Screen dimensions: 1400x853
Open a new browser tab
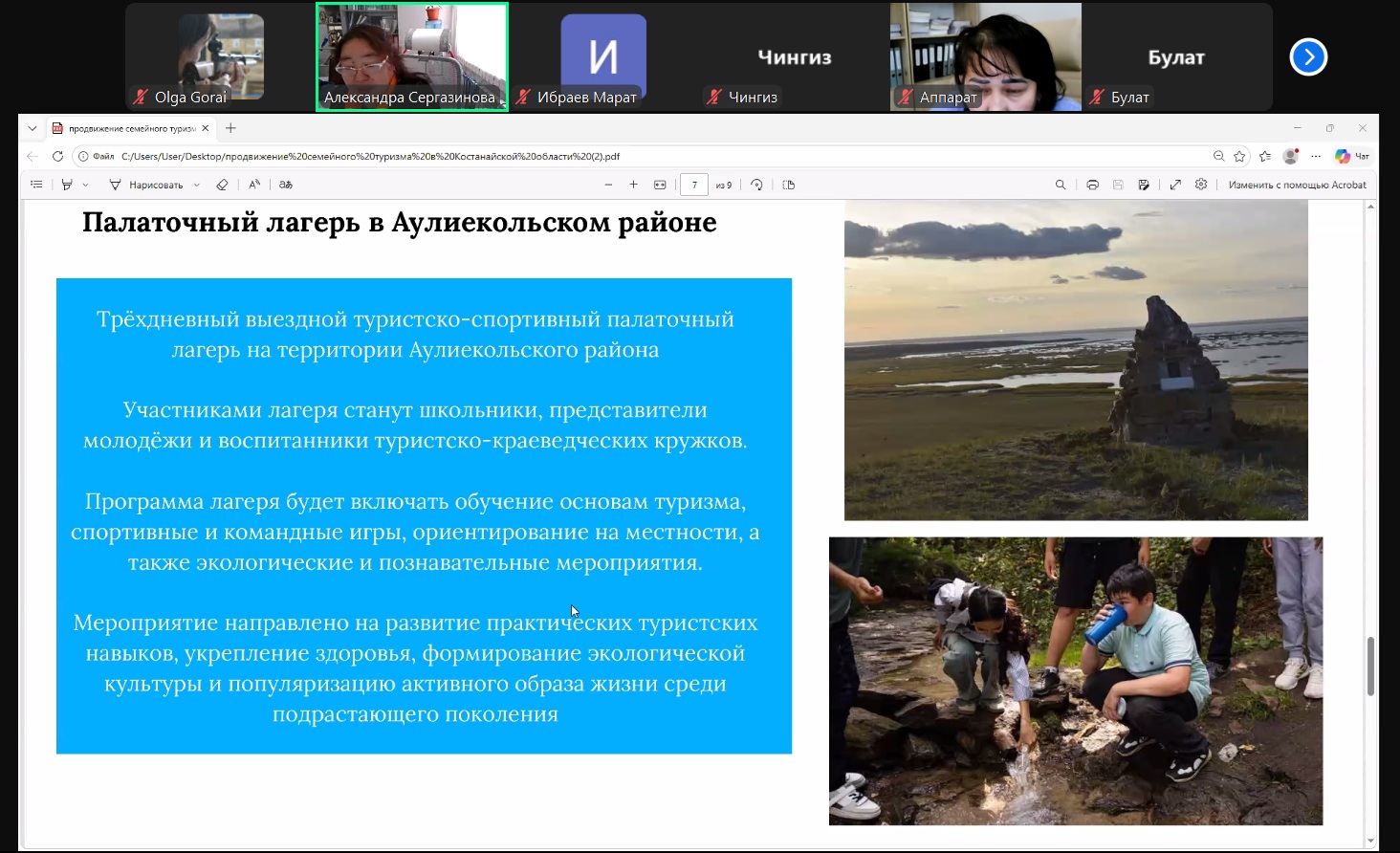coord(230,128)
